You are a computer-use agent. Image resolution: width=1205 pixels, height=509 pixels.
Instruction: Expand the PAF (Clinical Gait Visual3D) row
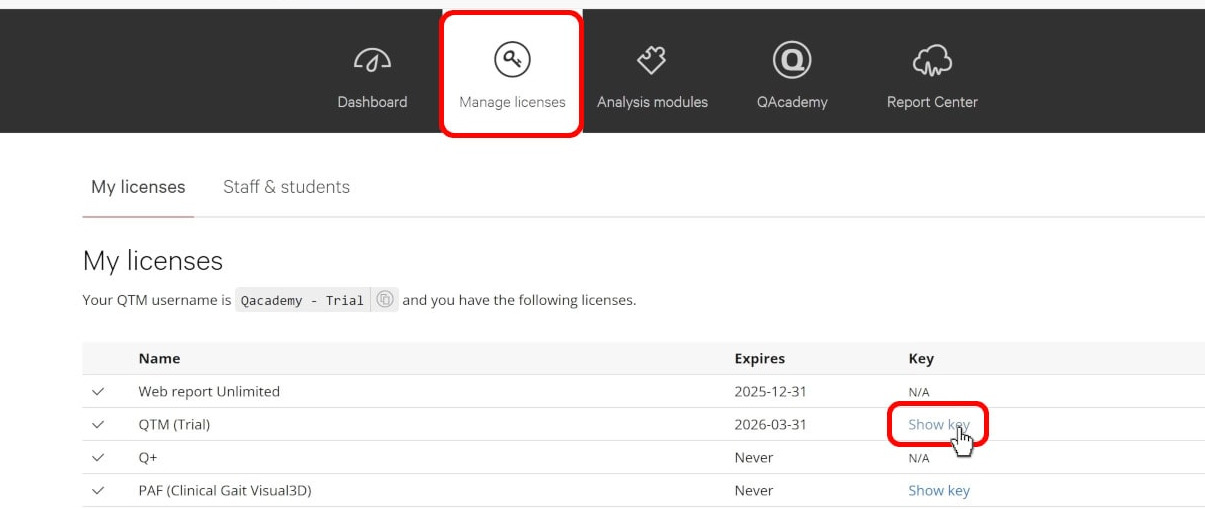[x=98, y=491]
